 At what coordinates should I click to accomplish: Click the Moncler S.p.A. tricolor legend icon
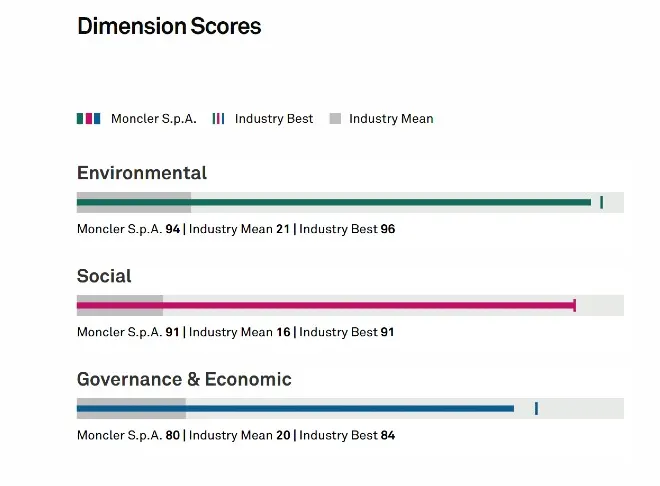click(88, 119)
